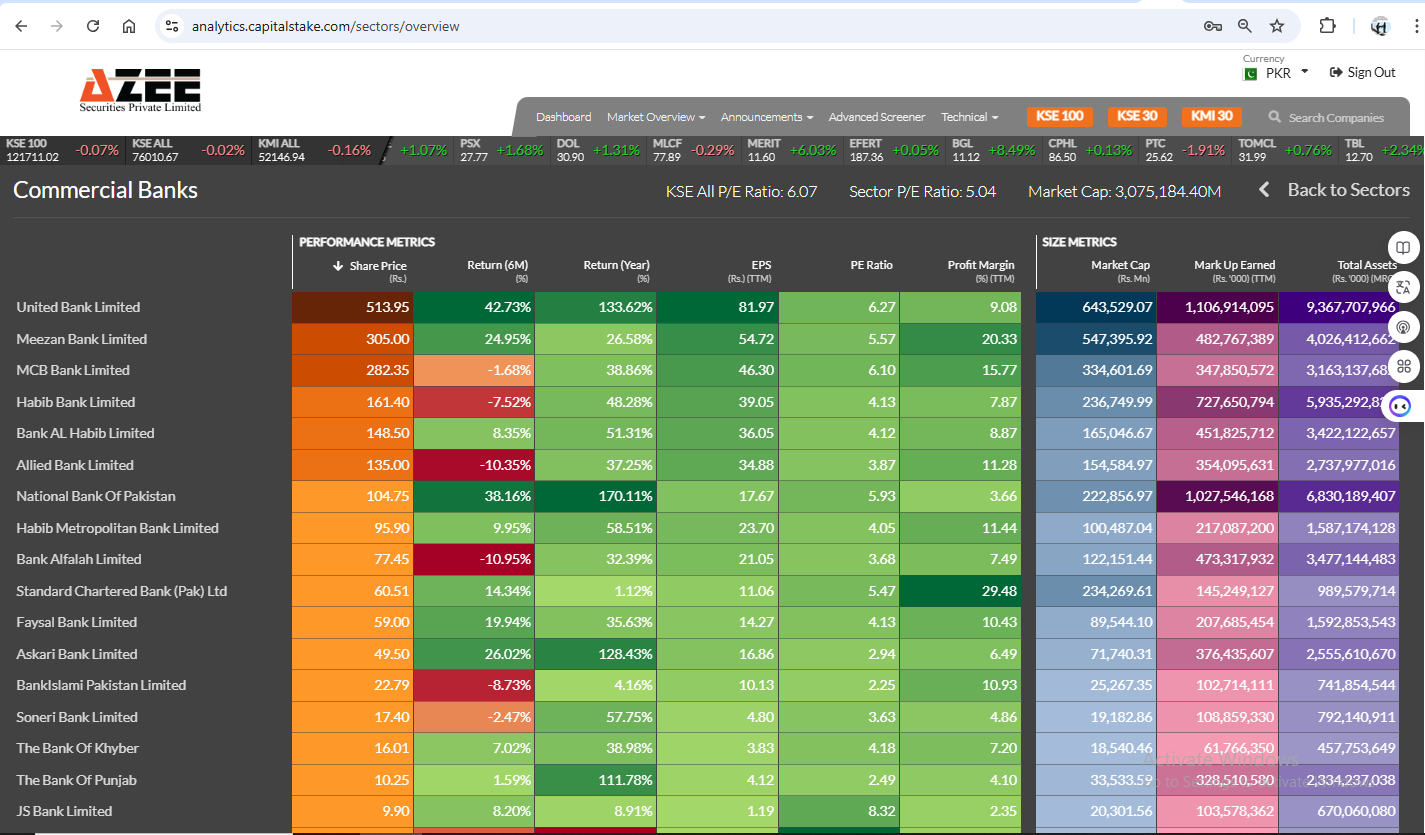This screenshot has height=835, width=1425.
Task: Click the MERIT ticker showing +6.03%
Action: pyautogui.click(x=791, y=150)
